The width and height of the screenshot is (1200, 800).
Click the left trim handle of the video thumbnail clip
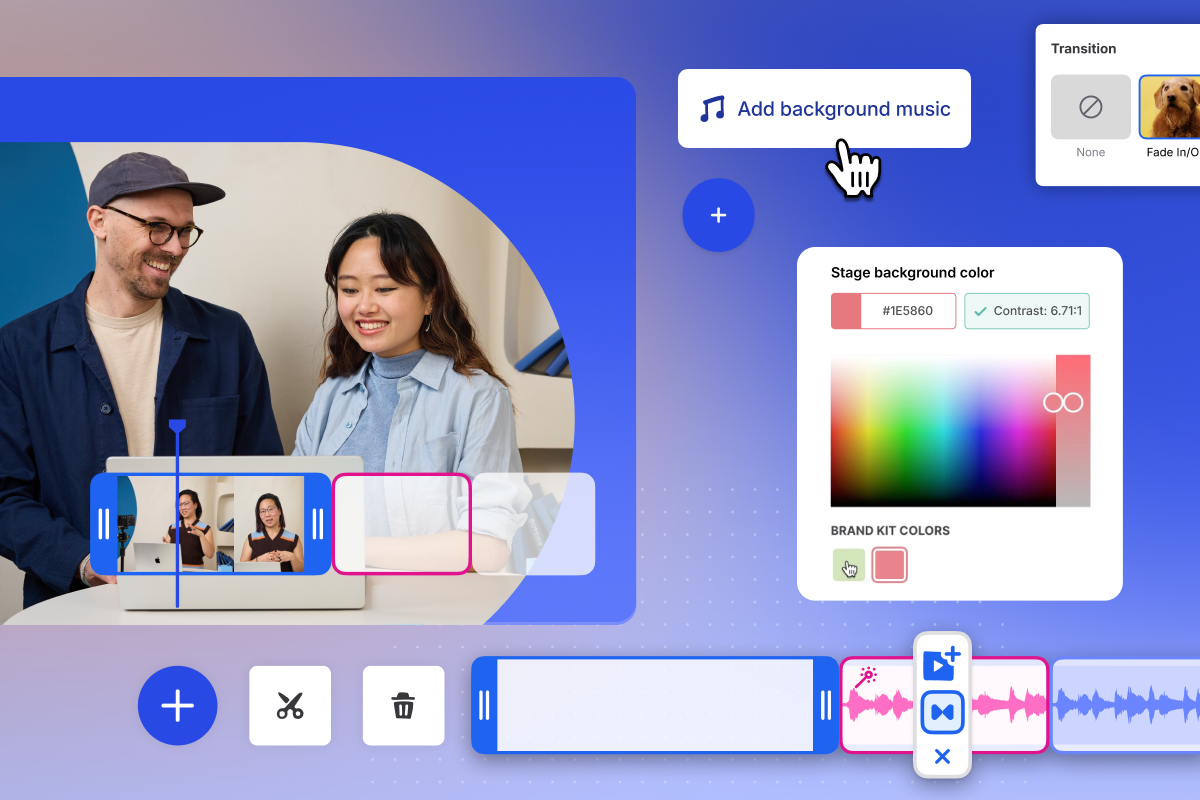click(104, 524)
